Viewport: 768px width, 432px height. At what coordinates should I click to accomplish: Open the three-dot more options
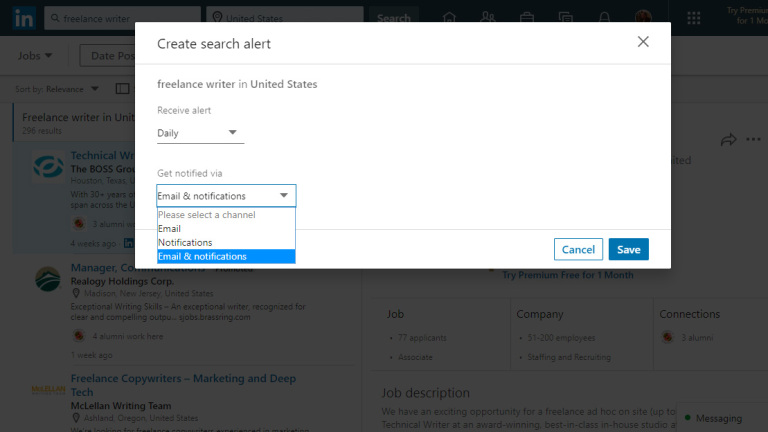(753, 140)
